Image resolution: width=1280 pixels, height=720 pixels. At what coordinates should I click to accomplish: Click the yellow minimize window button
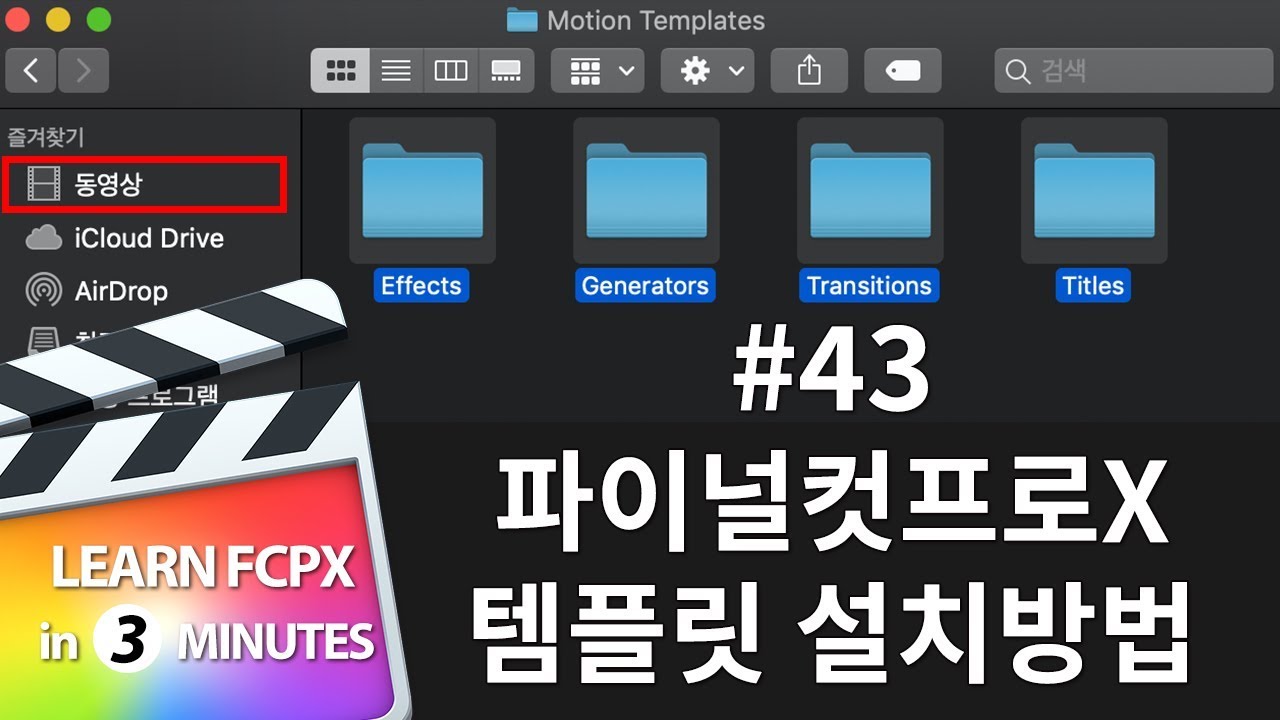59,19
